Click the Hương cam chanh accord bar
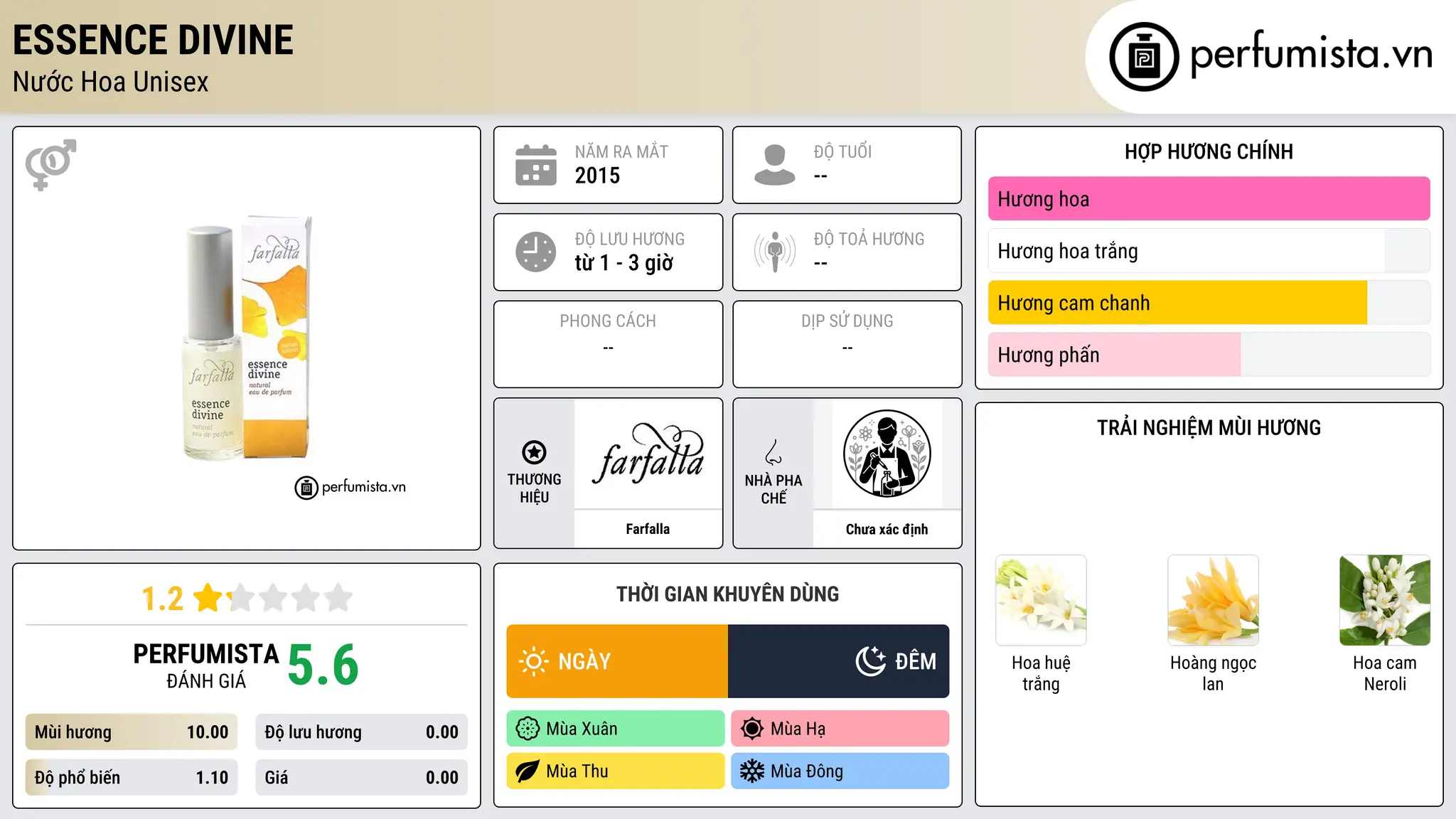Image resolution: width=1456 pixels, height=819 pixels. pyautogui.click(x=1209, y=303)
